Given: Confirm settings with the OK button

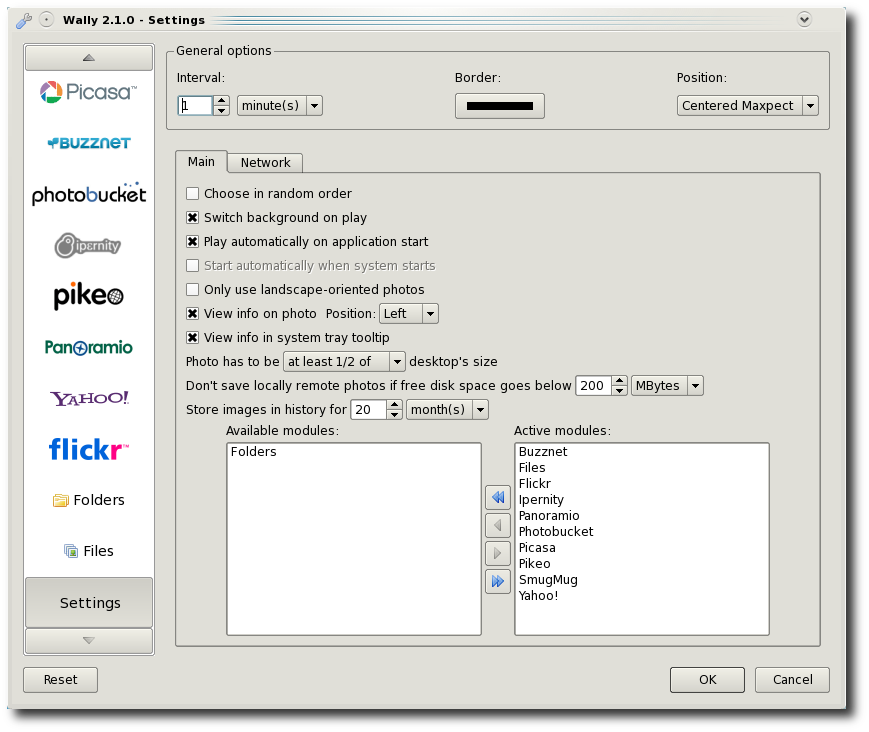Looking at the screenshot, I should (x=707, y=679).
